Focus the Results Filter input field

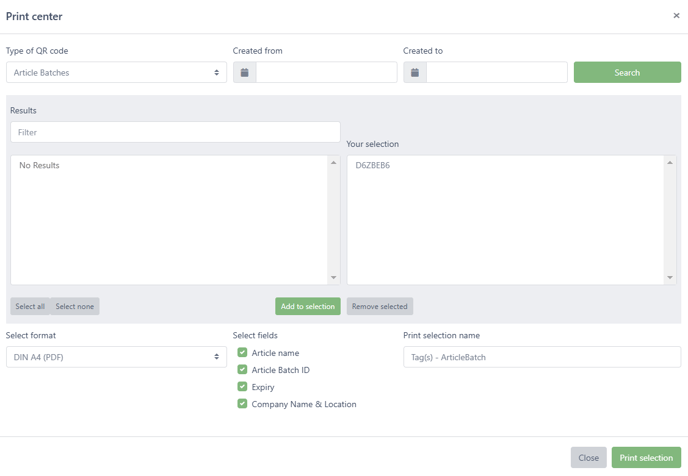click(x=175, y=132)
